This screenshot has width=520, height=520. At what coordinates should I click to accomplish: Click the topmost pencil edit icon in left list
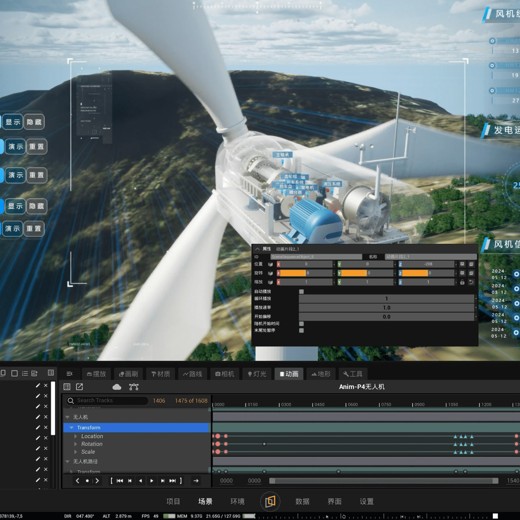(38, 385)
